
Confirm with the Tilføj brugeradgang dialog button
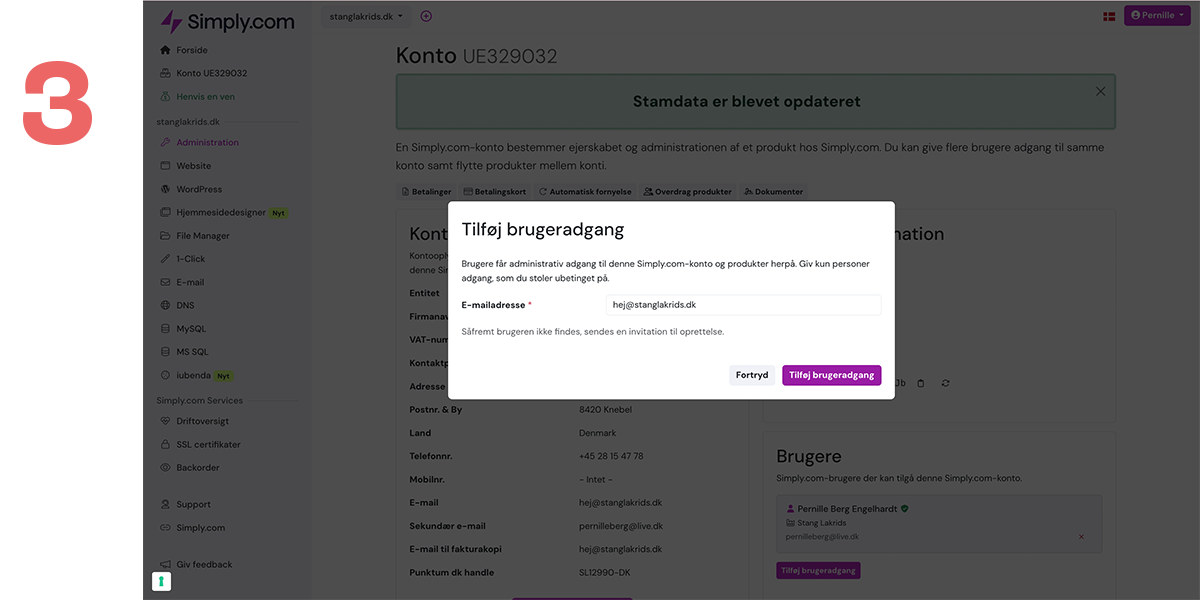[x=831, y=375]
